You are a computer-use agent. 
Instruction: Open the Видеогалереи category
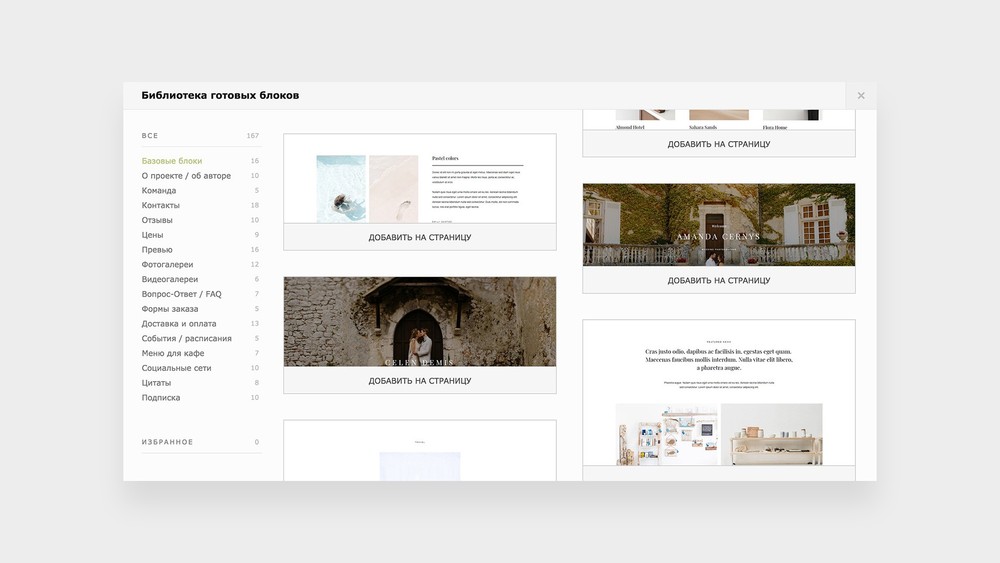[170, 280]
